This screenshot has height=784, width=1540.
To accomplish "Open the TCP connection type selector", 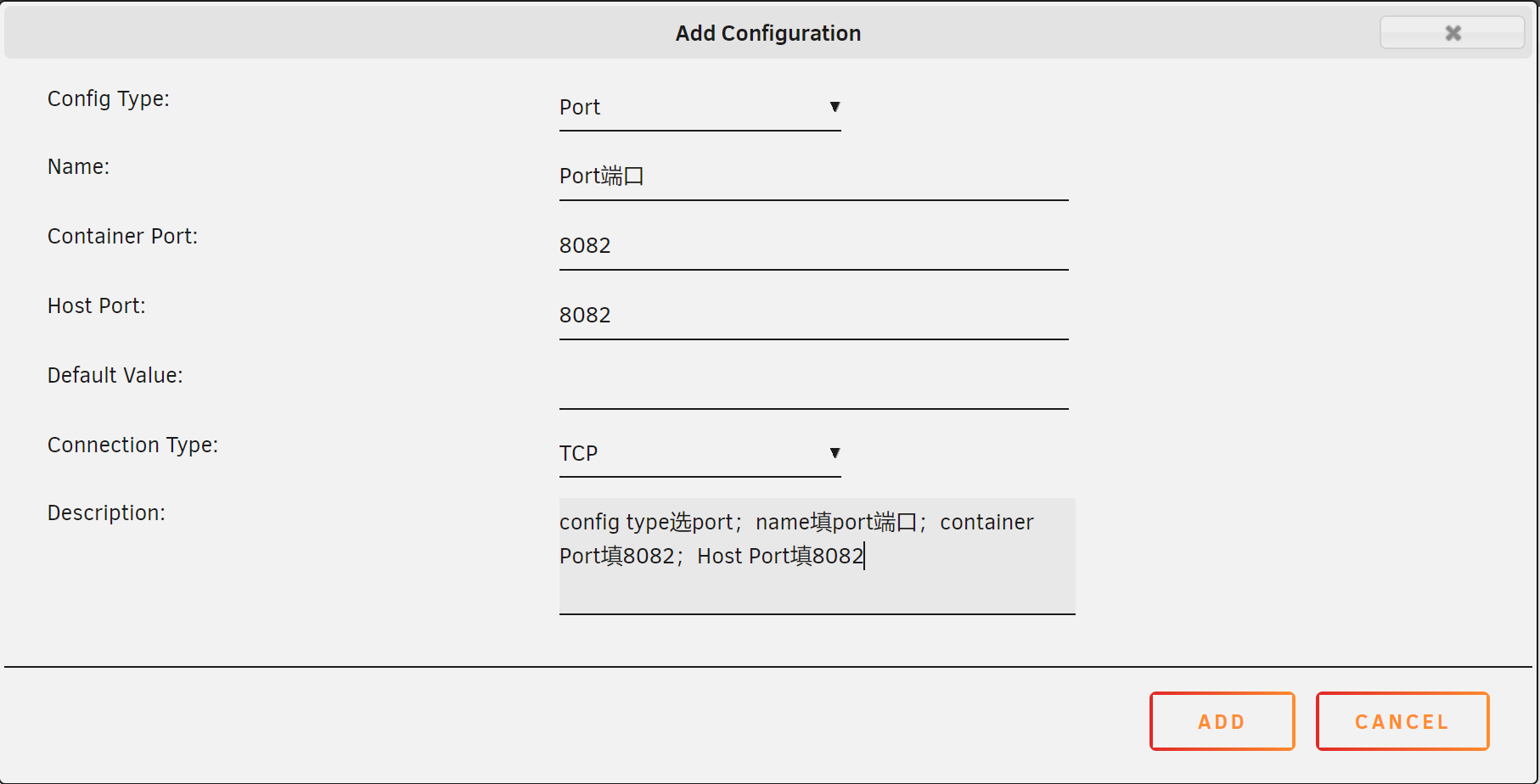I will (700, 454).
